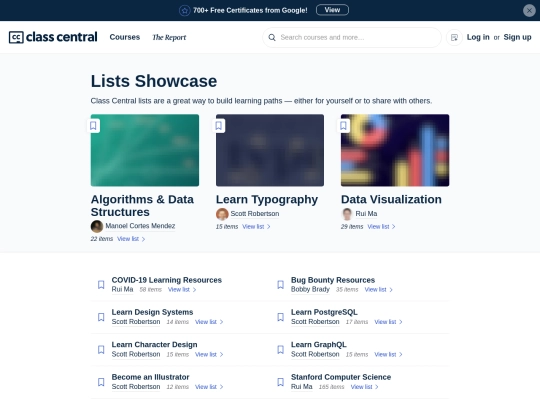Screen dimensions: 540x405
Task: Open Learn Character Design title
Action: tap(154, 344)
